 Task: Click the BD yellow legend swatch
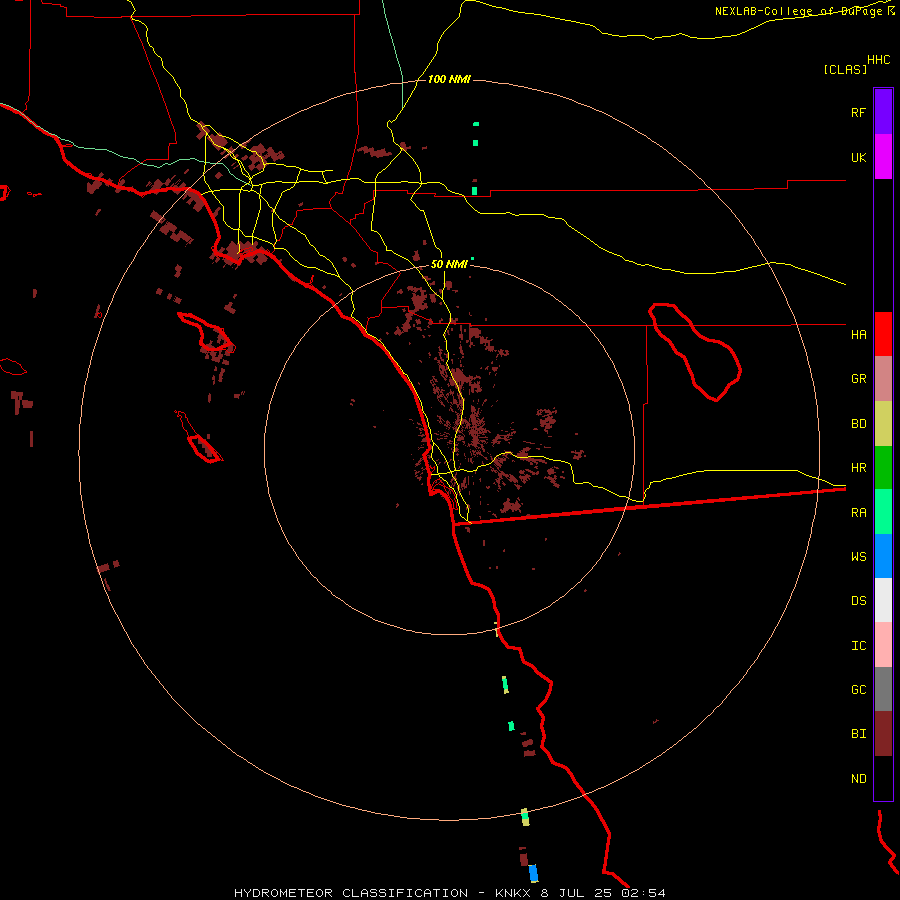click(883, 424)
